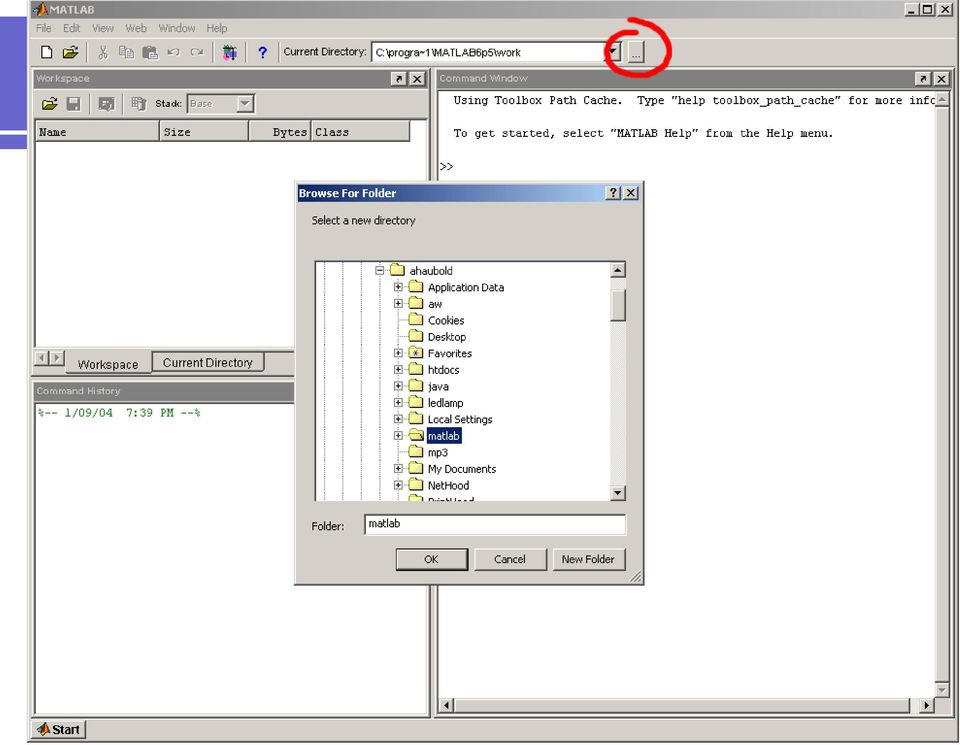Click the browse for folder ellipsis button
Screen dimensions: 960x745
636,53
